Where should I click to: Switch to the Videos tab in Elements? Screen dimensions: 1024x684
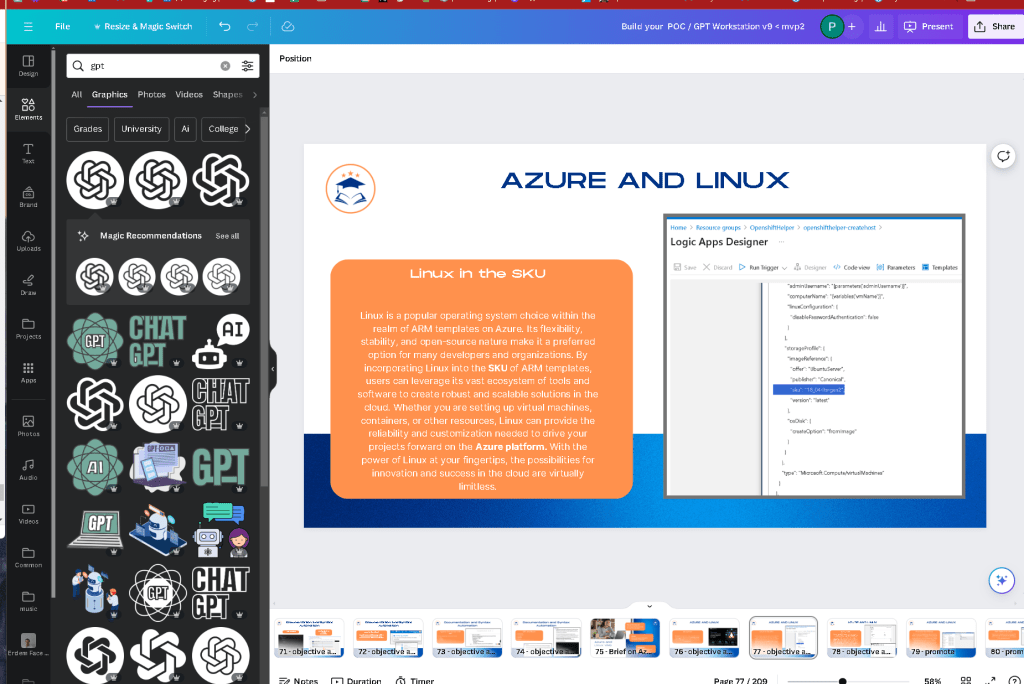[x=189, y=95]
